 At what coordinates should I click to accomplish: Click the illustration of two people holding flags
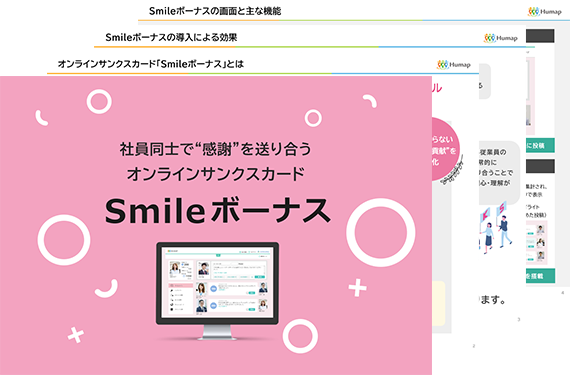click(x=495, y=227)
